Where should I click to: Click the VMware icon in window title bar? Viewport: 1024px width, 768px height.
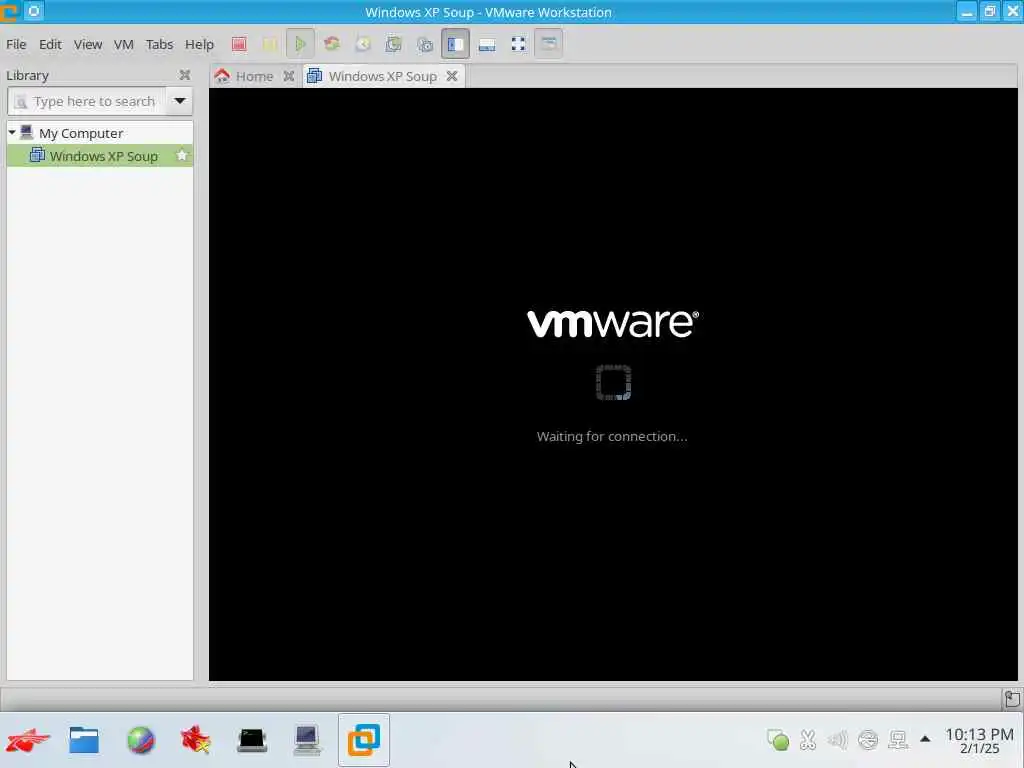click(9, 12)
